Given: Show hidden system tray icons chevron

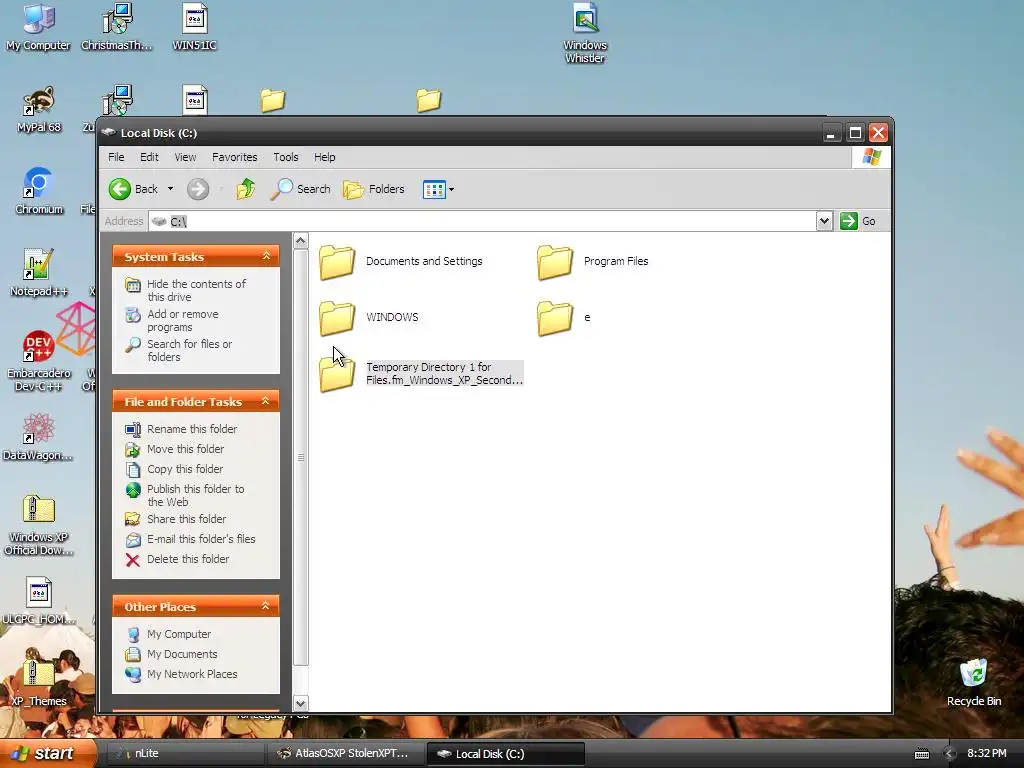Looking at the screenshot, I should [950, 754].
